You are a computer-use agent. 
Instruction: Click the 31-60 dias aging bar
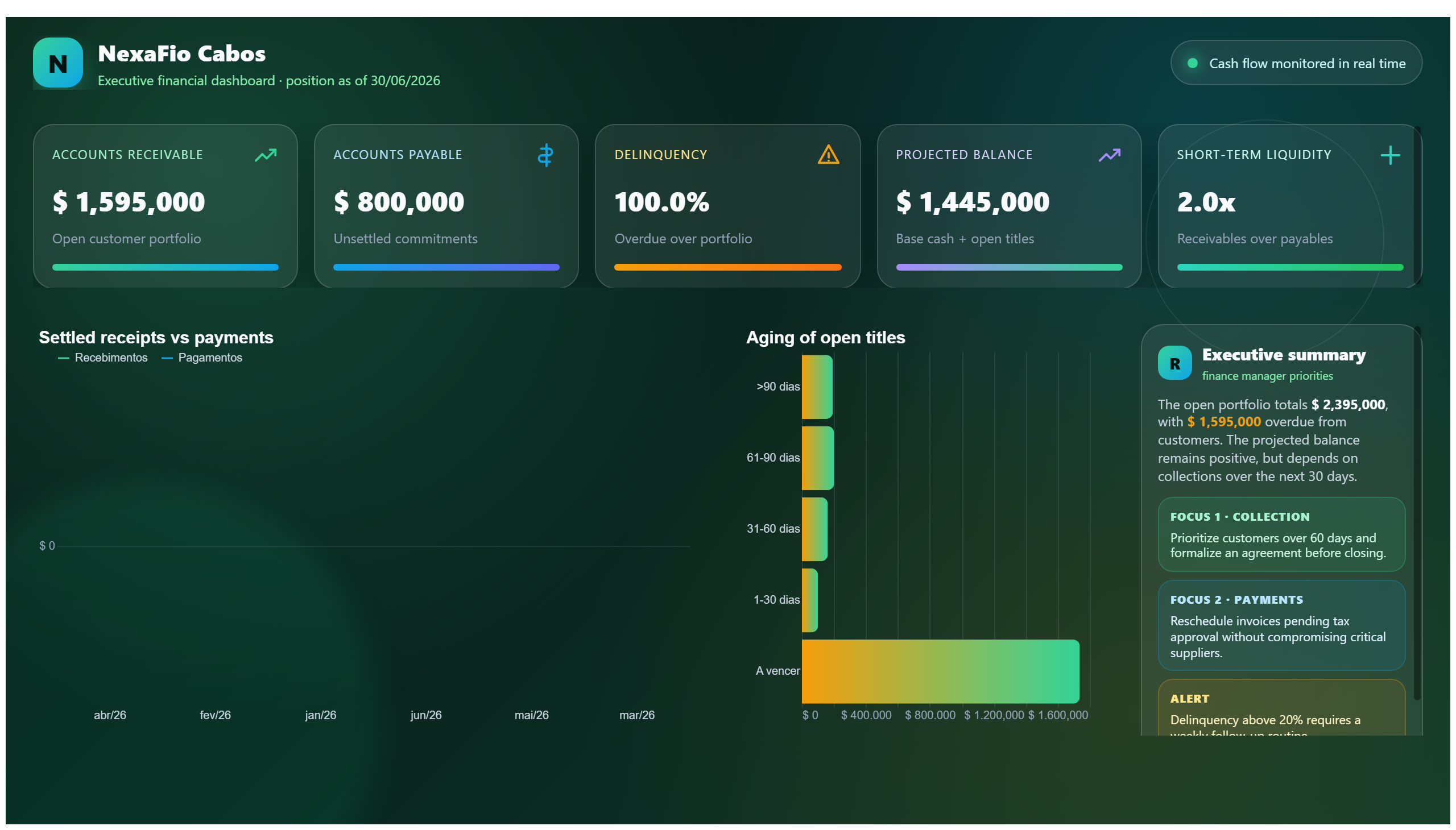click(x=814, y=530)
